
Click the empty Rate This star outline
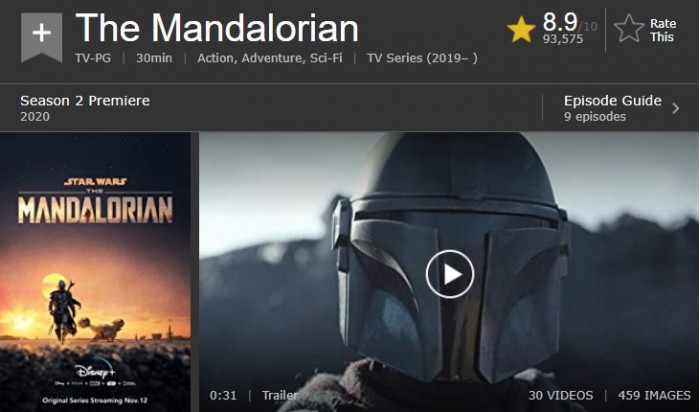[629, 28]
